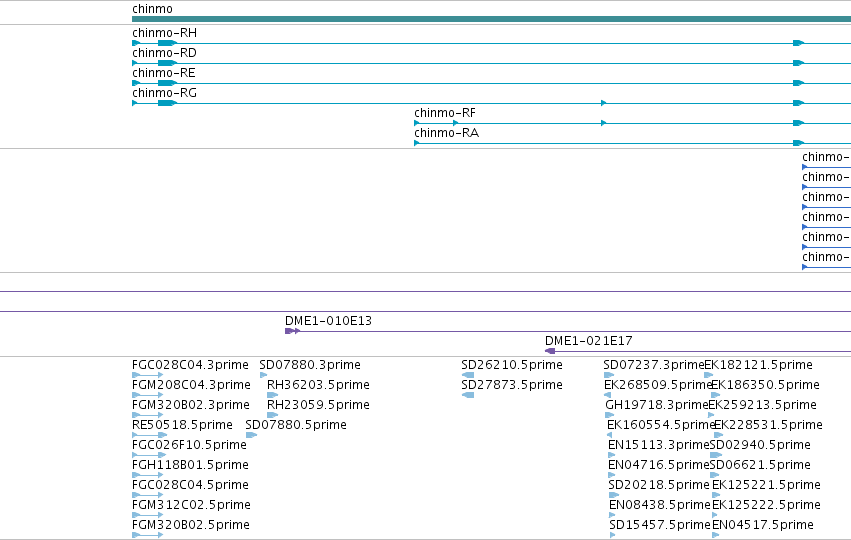Select the chinmo-RF transcript label

(x=445, y=113)
